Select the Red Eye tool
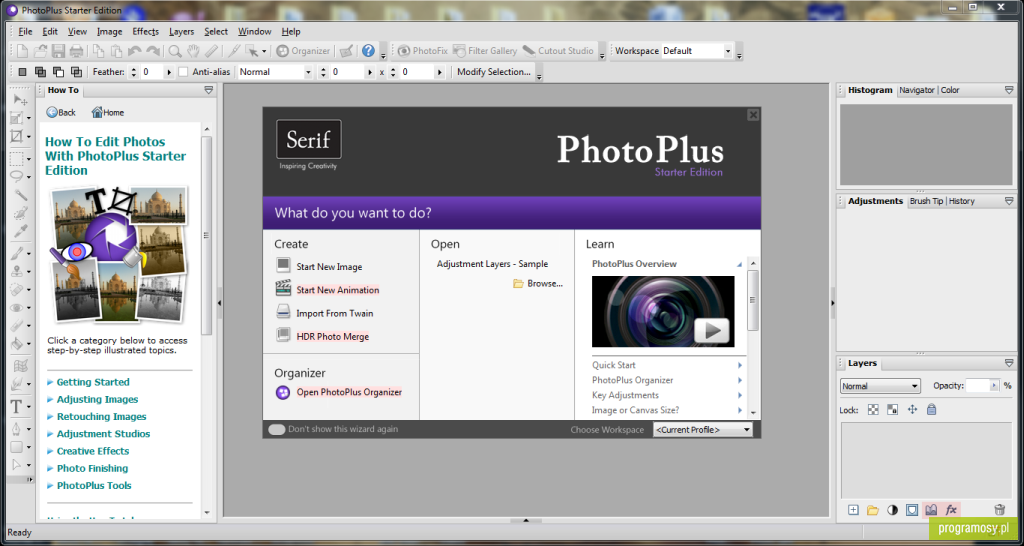 [17, 308]
